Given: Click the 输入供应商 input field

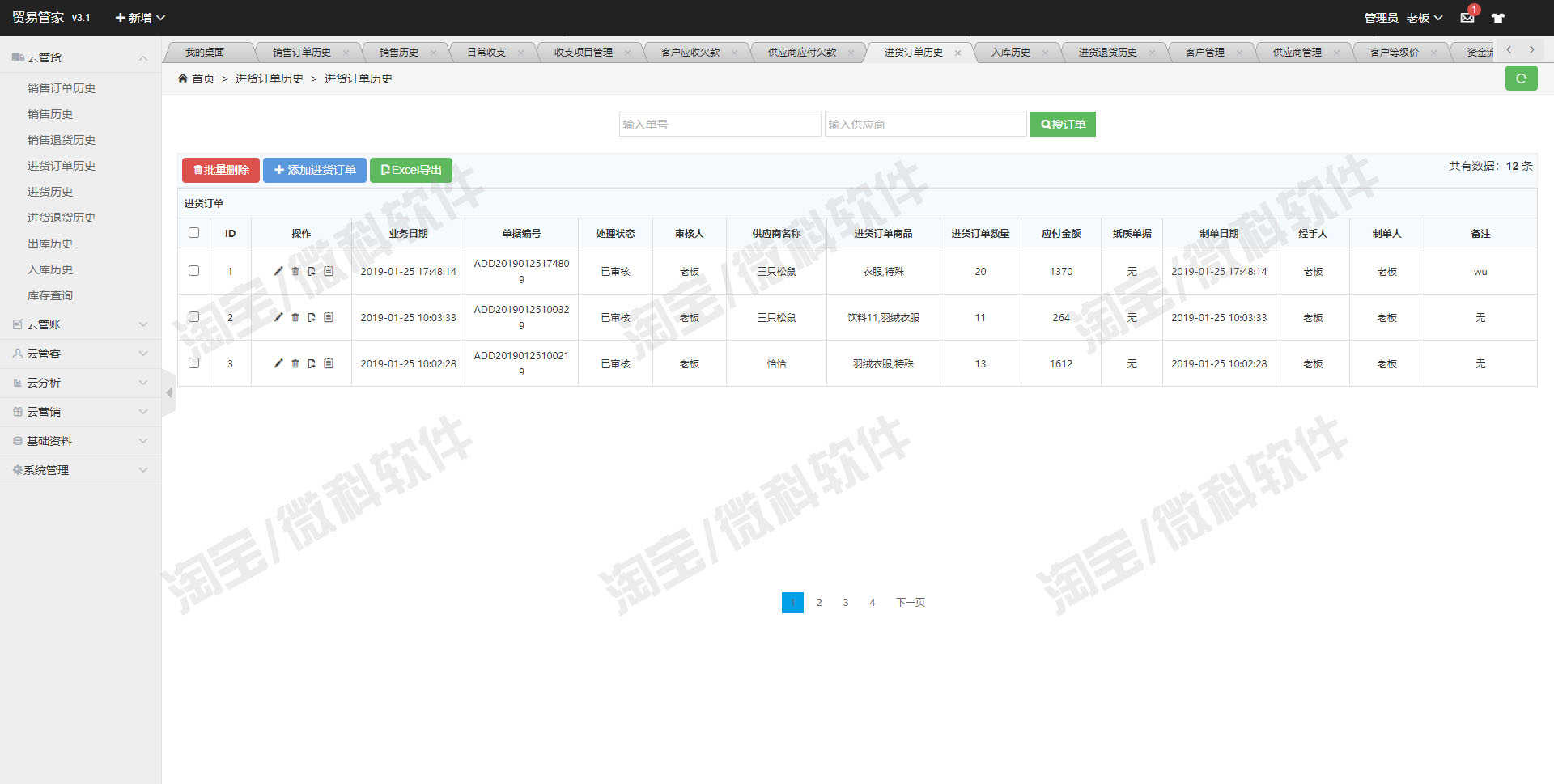Looking at the screenshot, I should coord(926,125).
